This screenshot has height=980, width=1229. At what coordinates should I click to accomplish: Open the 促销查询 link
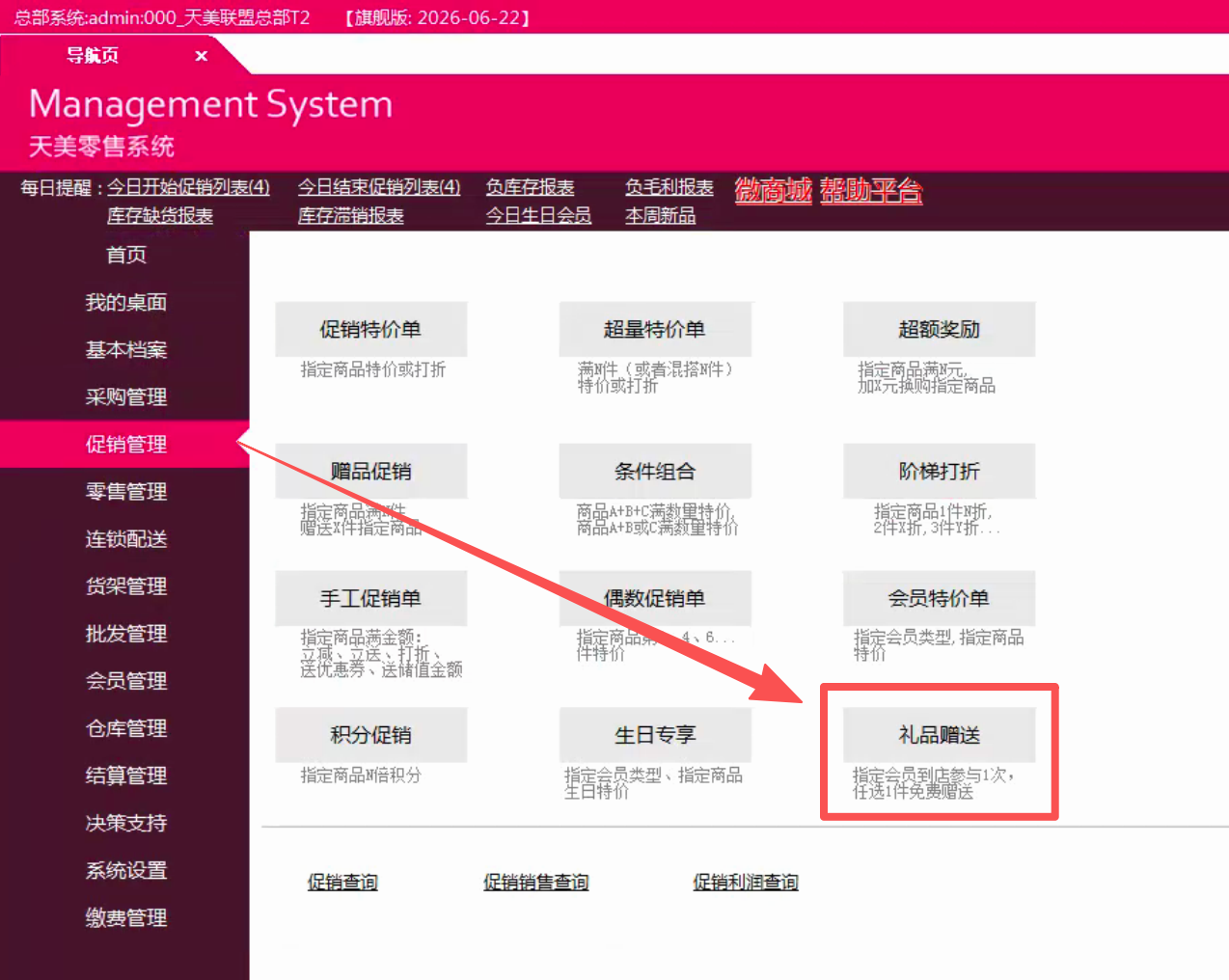tap(342, 882)
